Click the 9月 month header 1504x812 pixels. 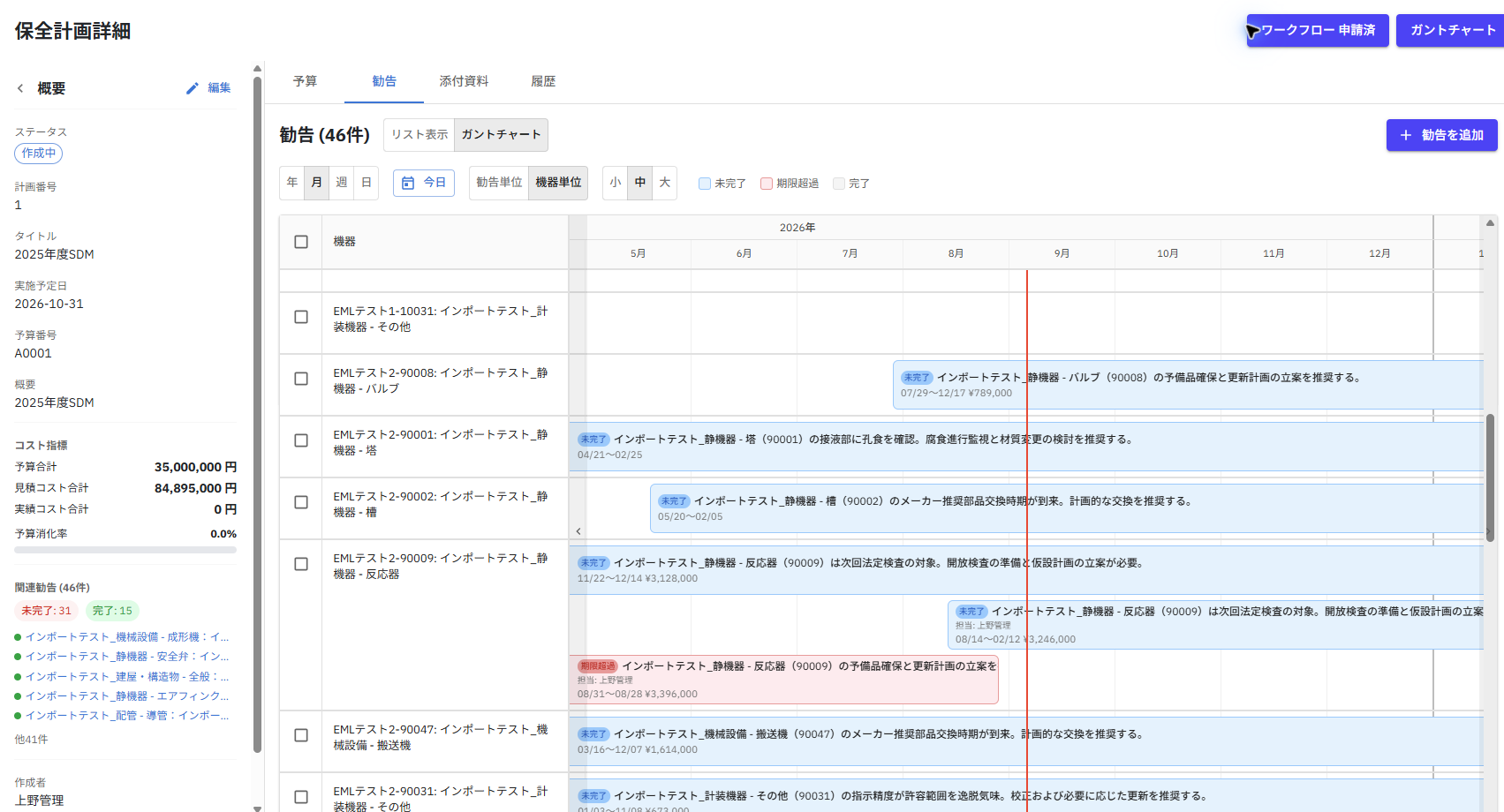(x=1062, y=253)
